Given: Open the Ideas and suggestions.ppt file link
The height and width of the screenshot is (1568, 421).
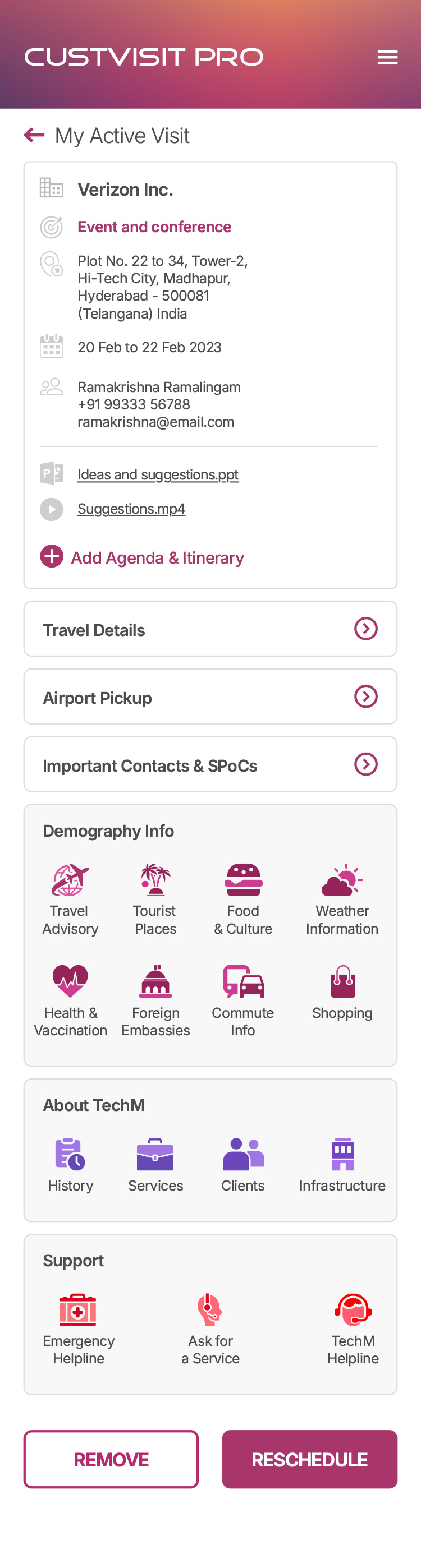Looking at the screenshot, I should tap(158, 475).
